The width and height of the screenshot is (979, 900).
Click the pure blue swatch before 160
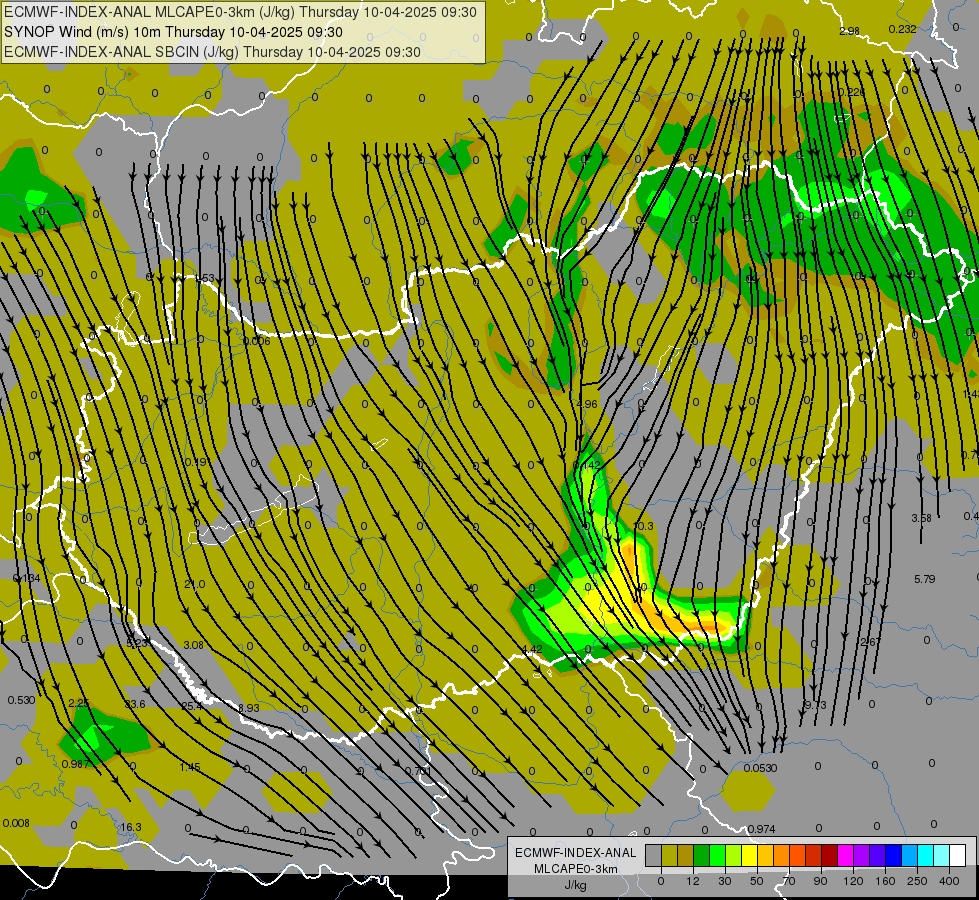(893, 856)
